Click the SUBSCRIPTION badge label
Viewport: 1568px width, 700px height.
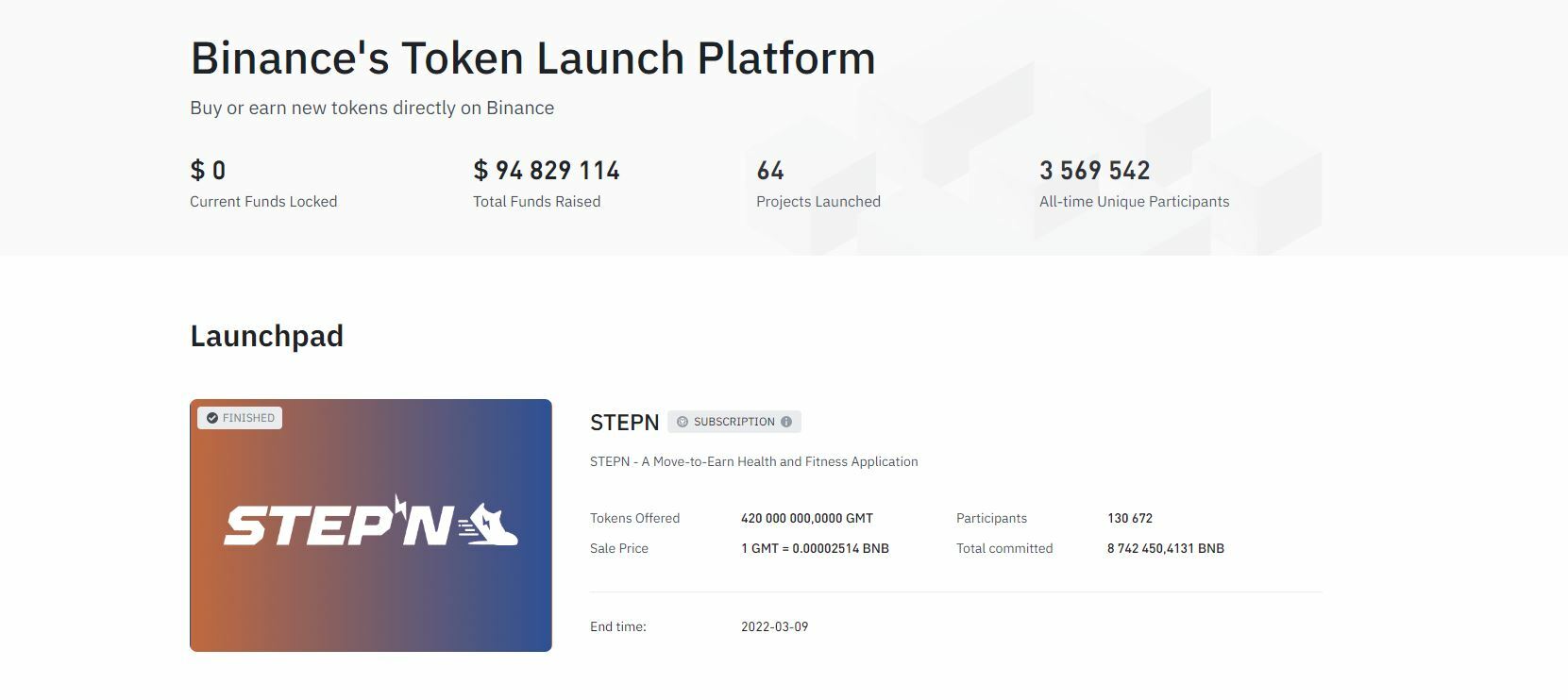click(734, 422)
